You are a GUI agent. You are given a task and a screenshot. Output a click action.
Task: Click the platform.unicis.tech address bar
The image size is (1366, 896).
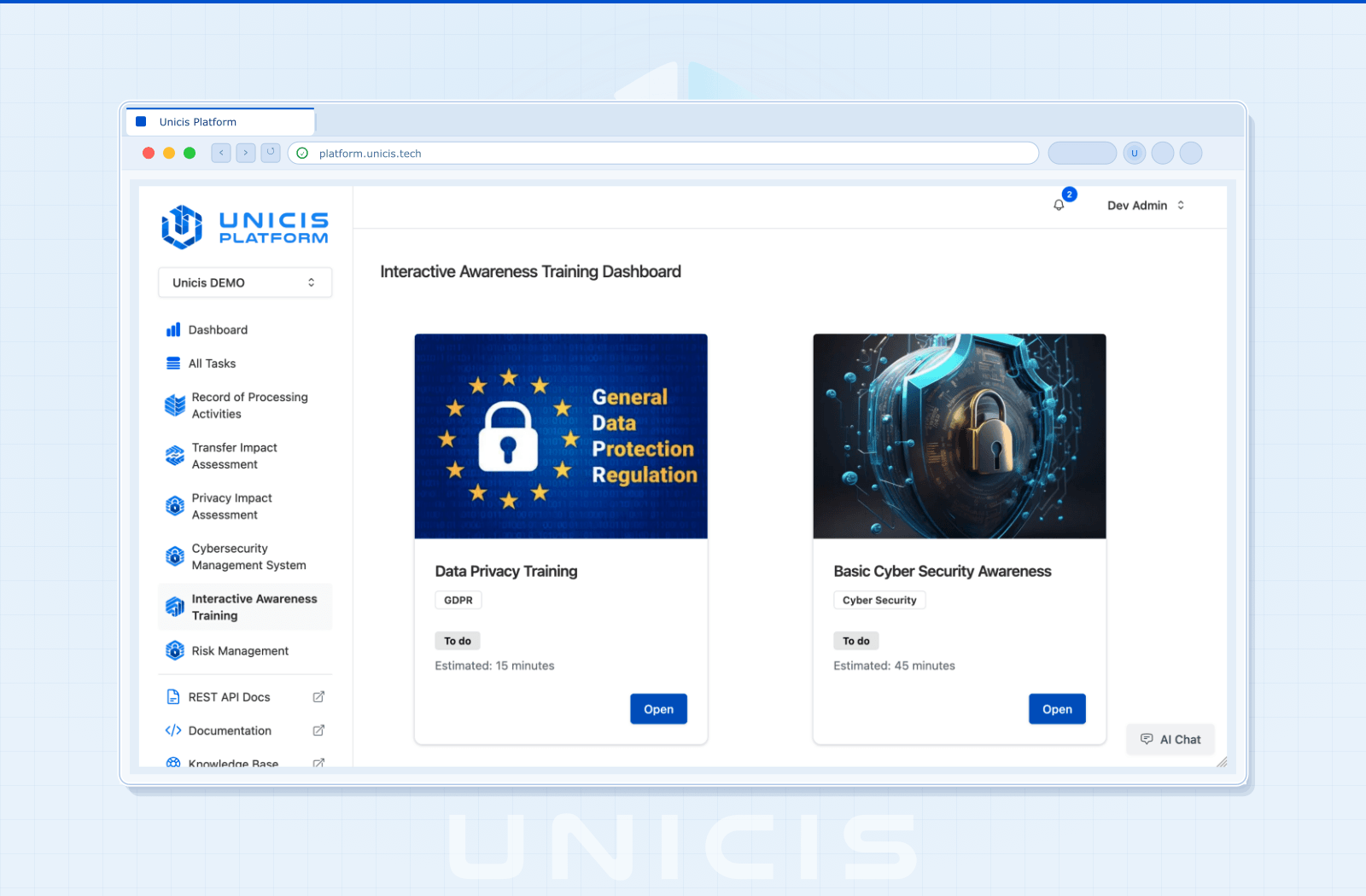(x=663, y=153)
